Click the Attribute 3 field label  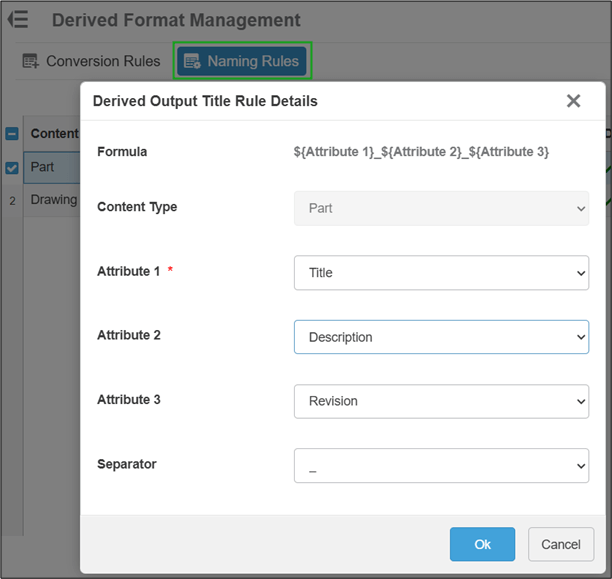pyautogui.click(x=129, y=399)
